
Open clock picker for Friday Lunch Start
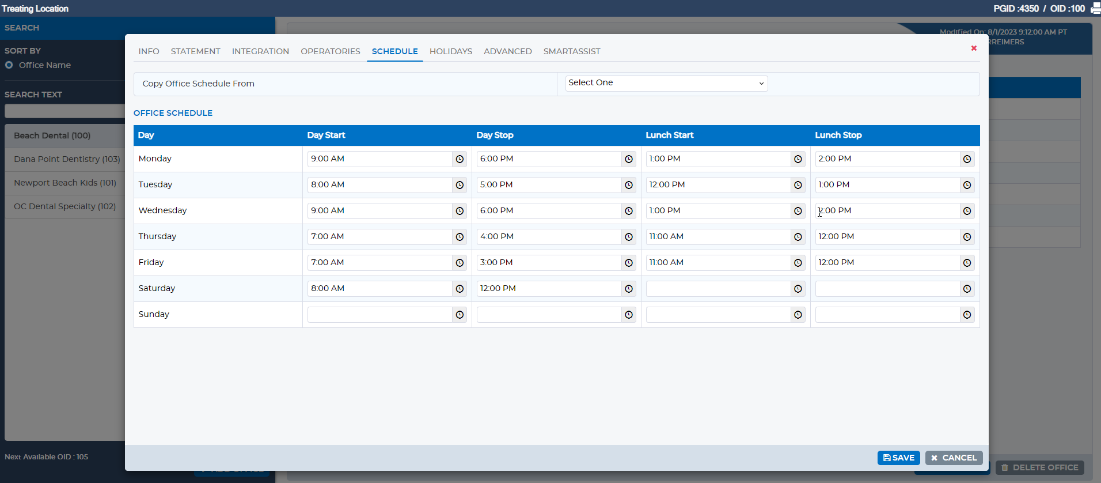pyautogui.click(x=798, y=263)
